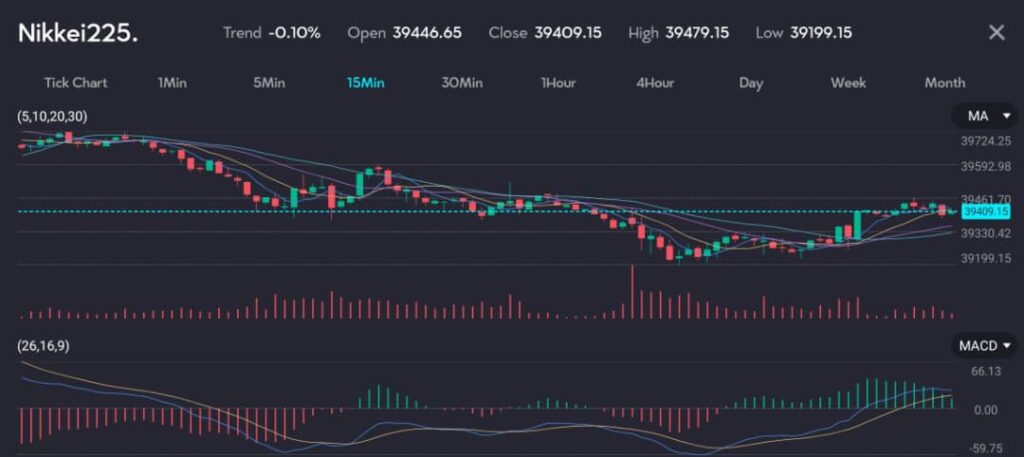Viewport: 1024px width, 457px height.
Task: Switch chart to Day timeframe
Action: point(751,83)
